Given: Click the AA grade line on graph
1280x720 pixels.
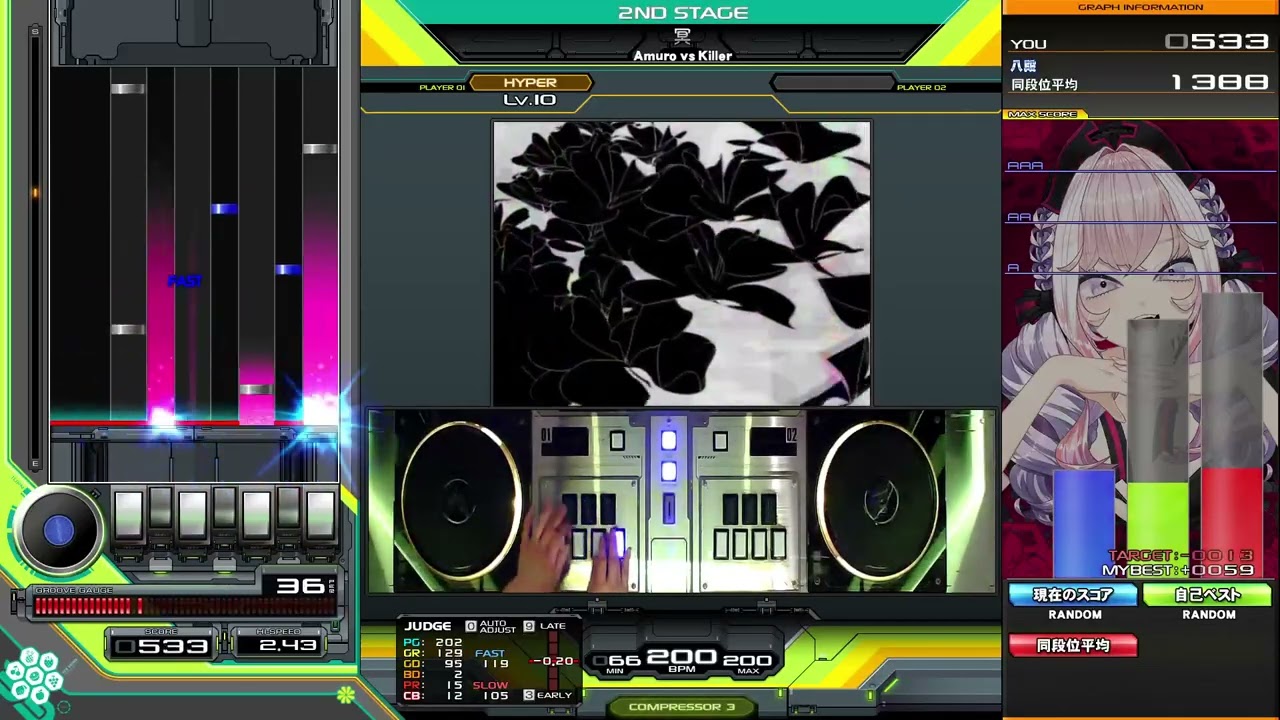Looking at the screenshot, I should (1140, 218).
